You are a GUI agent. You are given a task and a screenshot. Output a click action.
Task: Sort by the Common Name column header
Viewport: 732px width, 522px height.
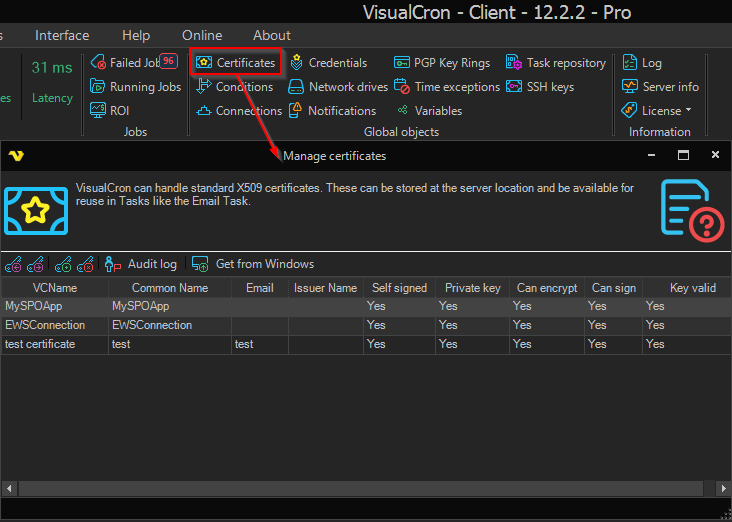(x=170, y=288)
